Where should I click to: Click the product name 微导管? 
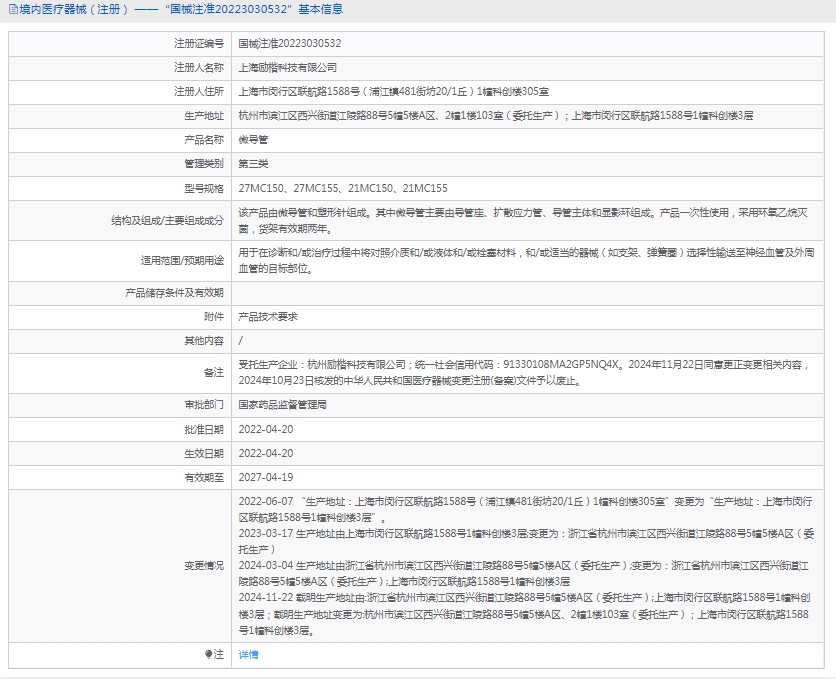click(x=253, y=140)
